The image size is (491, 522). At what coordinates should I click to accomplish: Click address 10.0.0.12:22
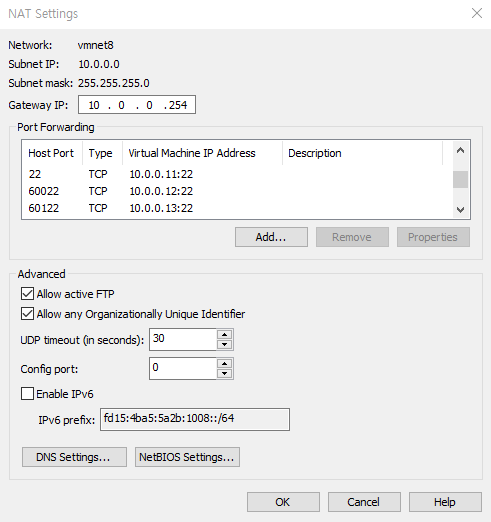coord(161,191)
